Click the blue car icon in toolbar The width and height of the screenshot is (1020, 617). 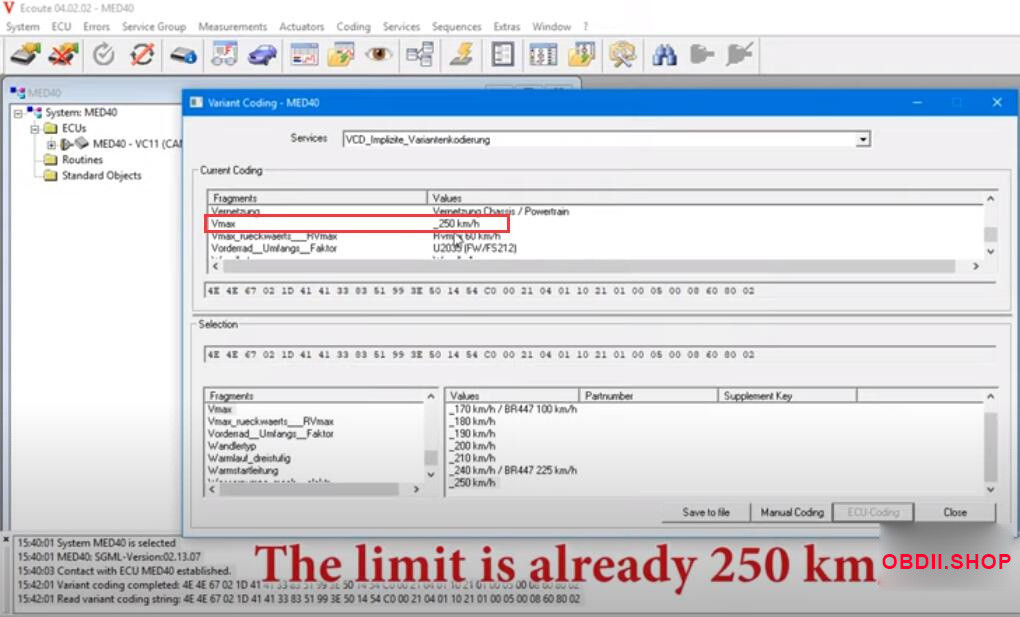262,55
